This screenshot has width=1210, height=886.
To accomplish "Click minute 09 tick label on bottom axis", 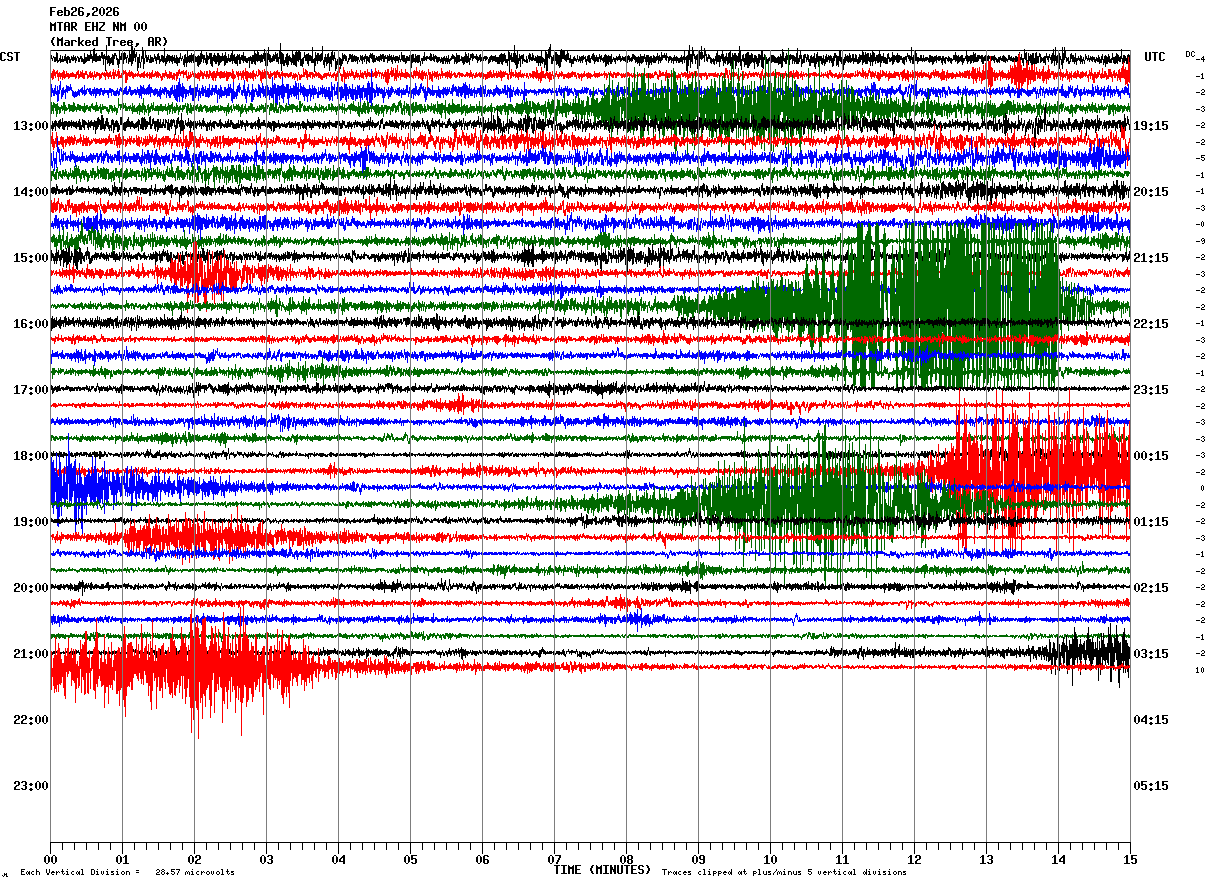I will pyautogui.click(x=698, y=859).
